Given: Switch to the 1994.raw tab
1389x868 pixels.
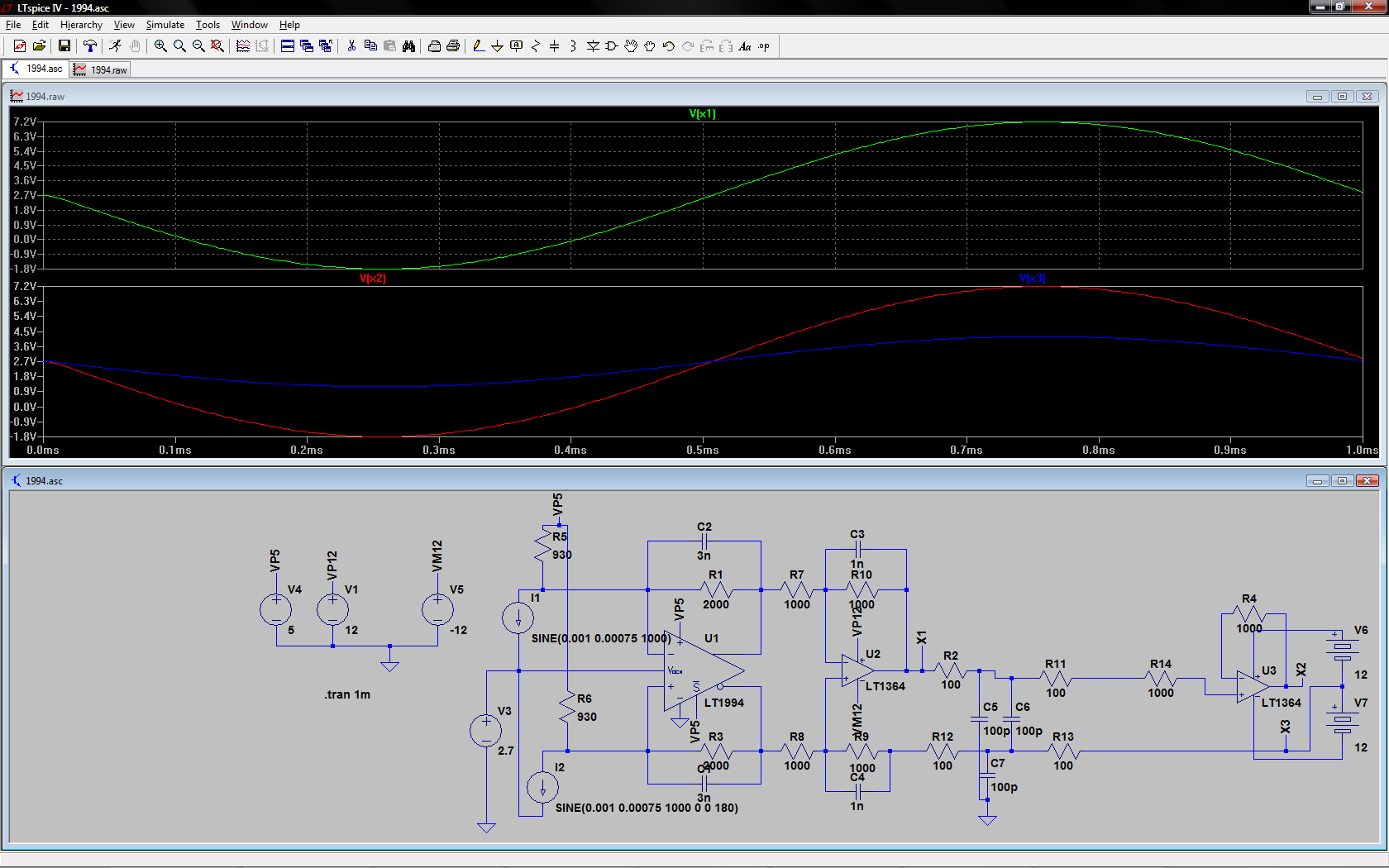Looking at the screenshot, I should (x=100, y=69).
